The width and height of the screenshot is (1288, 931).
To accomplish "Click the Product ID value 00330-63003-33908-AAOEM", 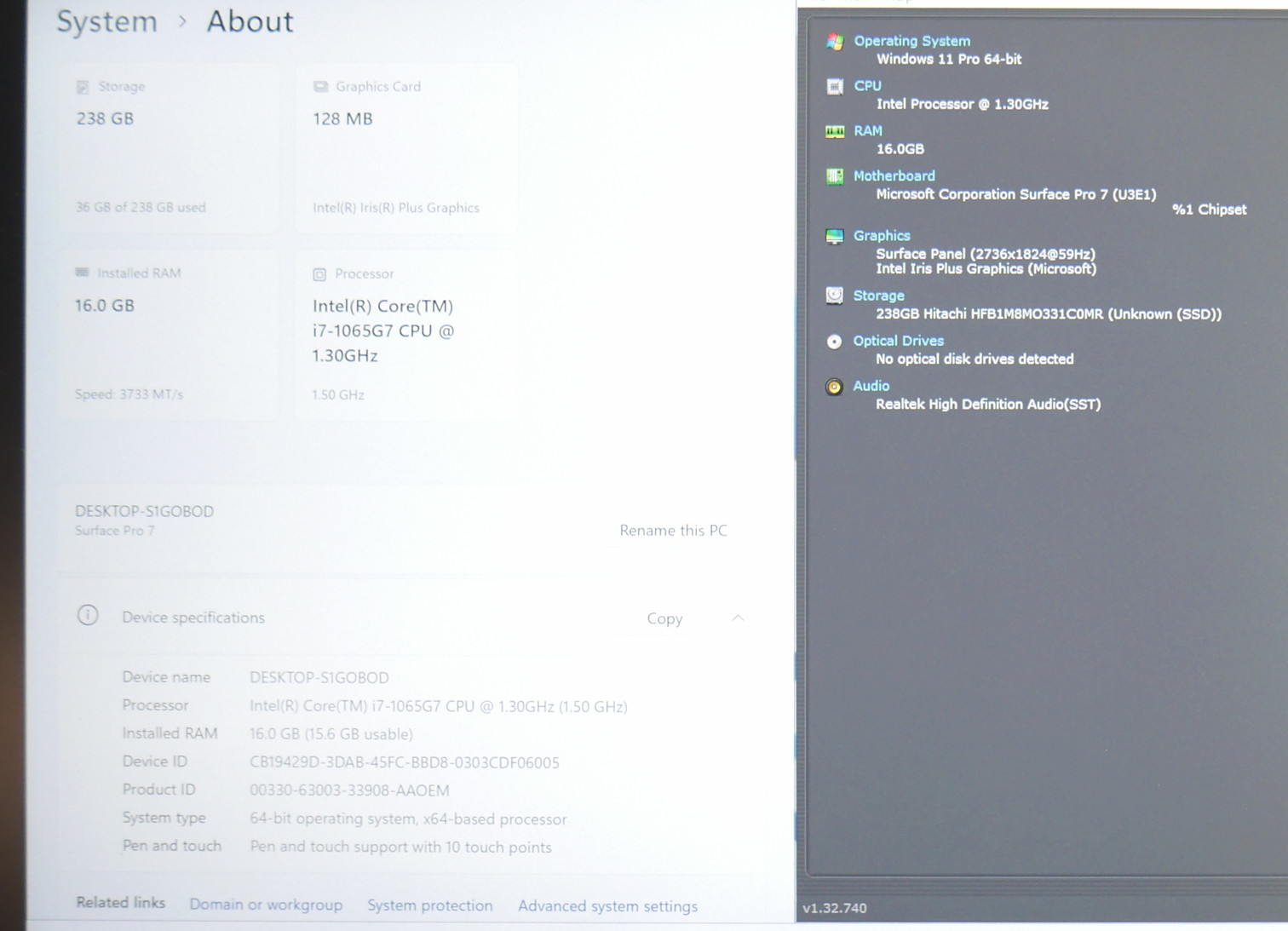I will pyautogui.click(x=349, y=790).
